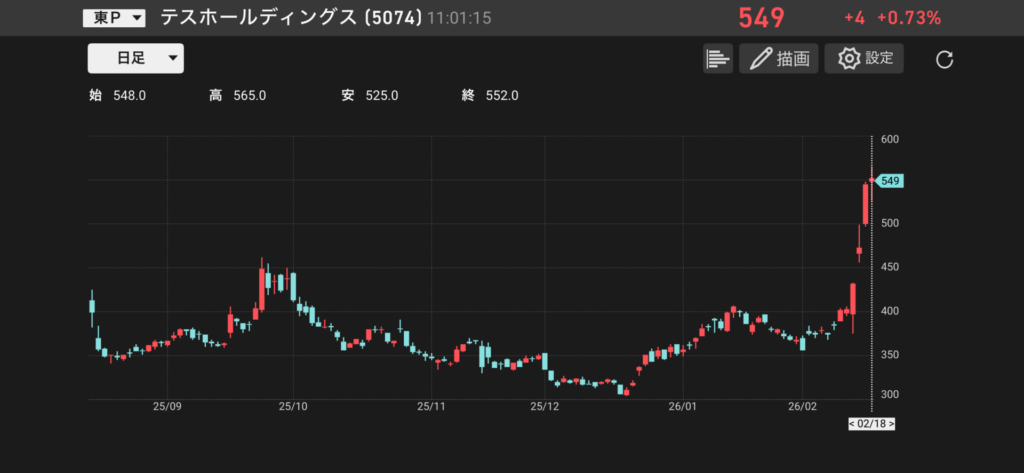Select the 02/18 date marker below the chart

coord(871,424)
